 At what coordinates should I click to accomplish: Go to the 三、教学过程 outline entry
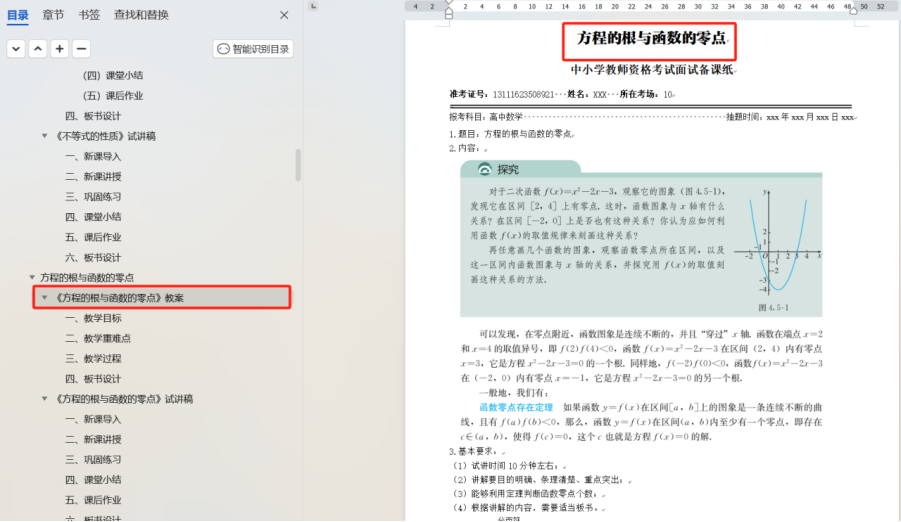click(93, 358)
